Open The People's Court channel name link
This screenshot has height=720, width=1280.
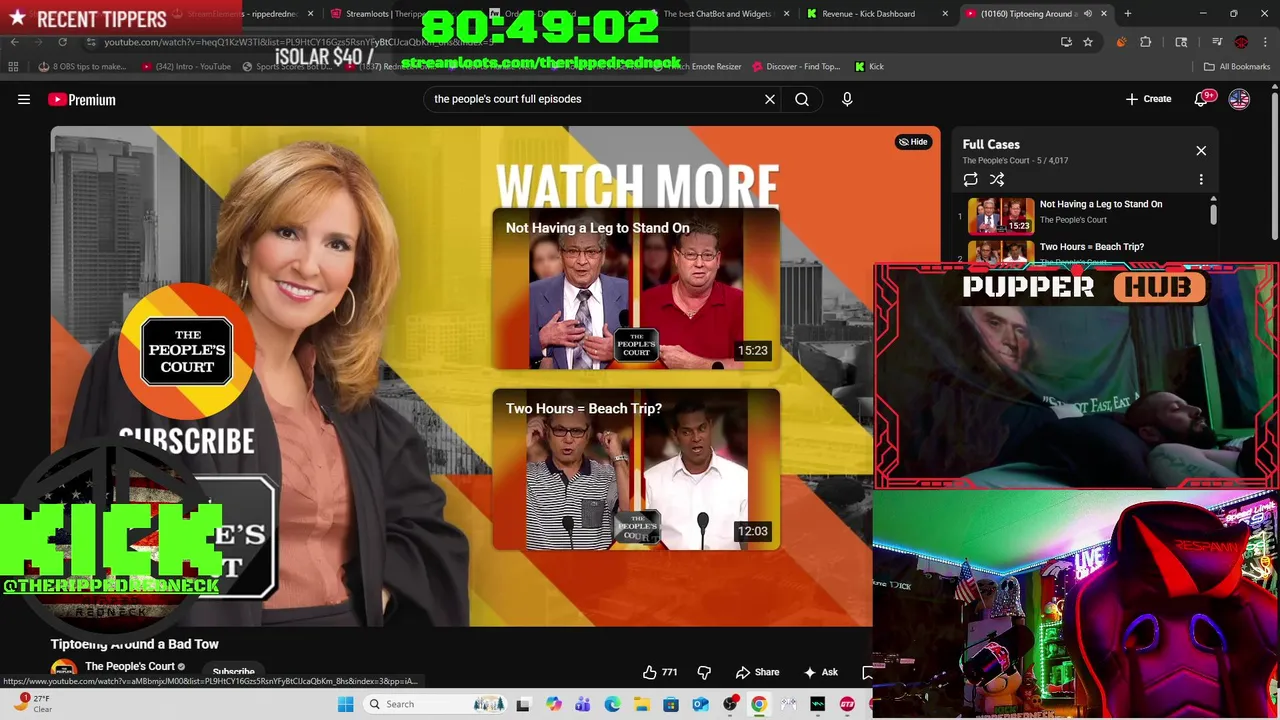click(x=130, y=666)
